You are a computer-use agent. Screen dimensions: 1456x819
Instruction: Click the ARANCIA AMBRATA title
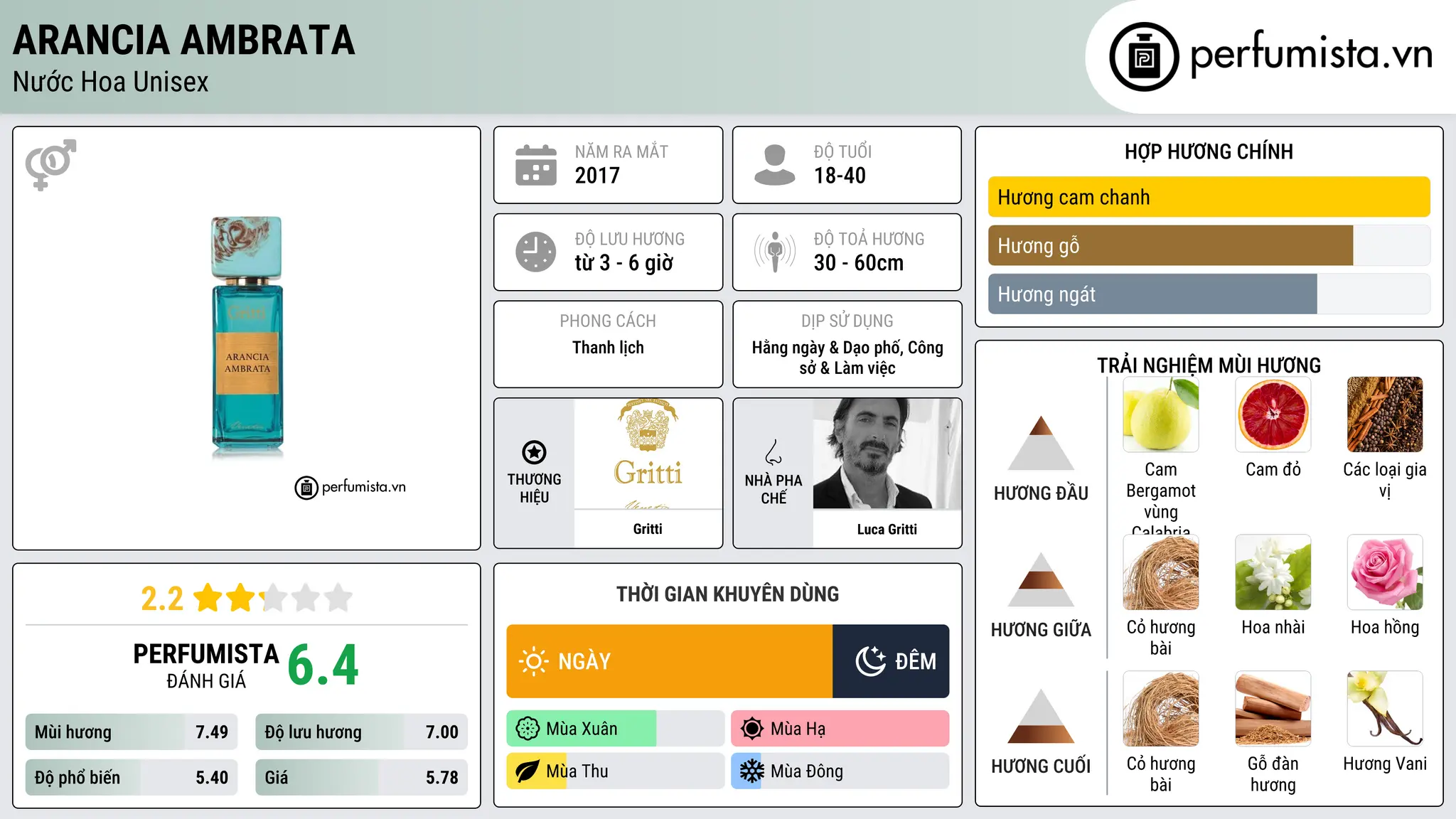(183, 40)
